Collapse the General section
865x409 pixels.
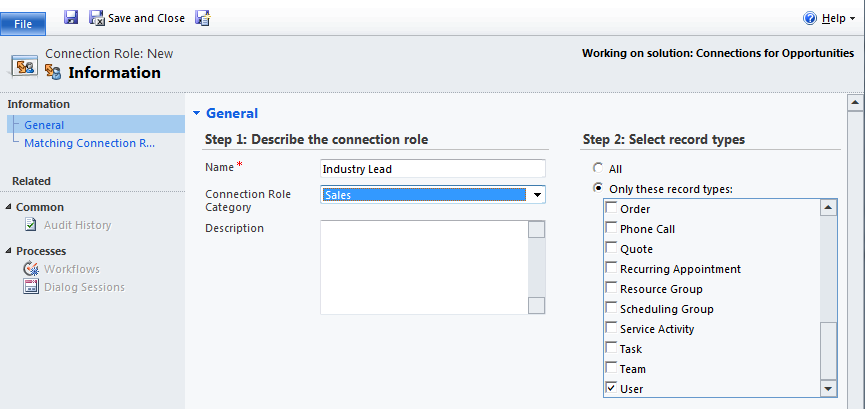click(x=197, y=114)
